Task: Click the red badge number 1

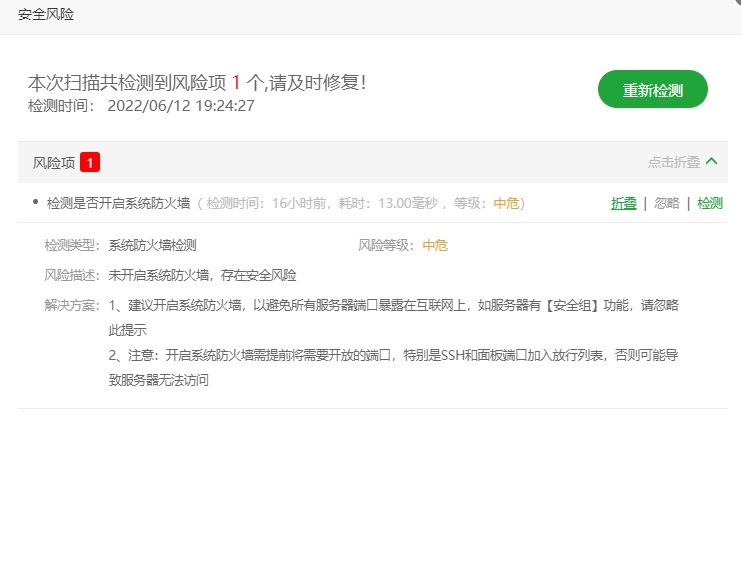Action: click(x=90, y=163)
